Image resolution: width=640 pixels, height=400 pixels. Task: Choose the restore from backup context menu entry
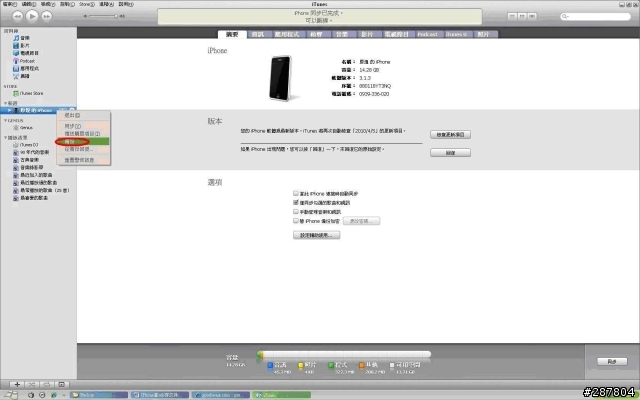click(83, 149)
